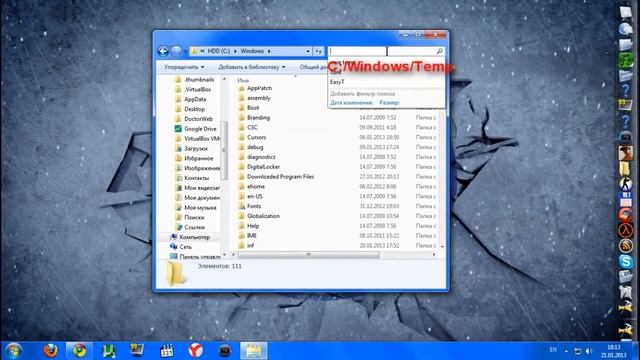Select Desktop in the navigation pane
The image size is (640, 360).
click(194, 109)
